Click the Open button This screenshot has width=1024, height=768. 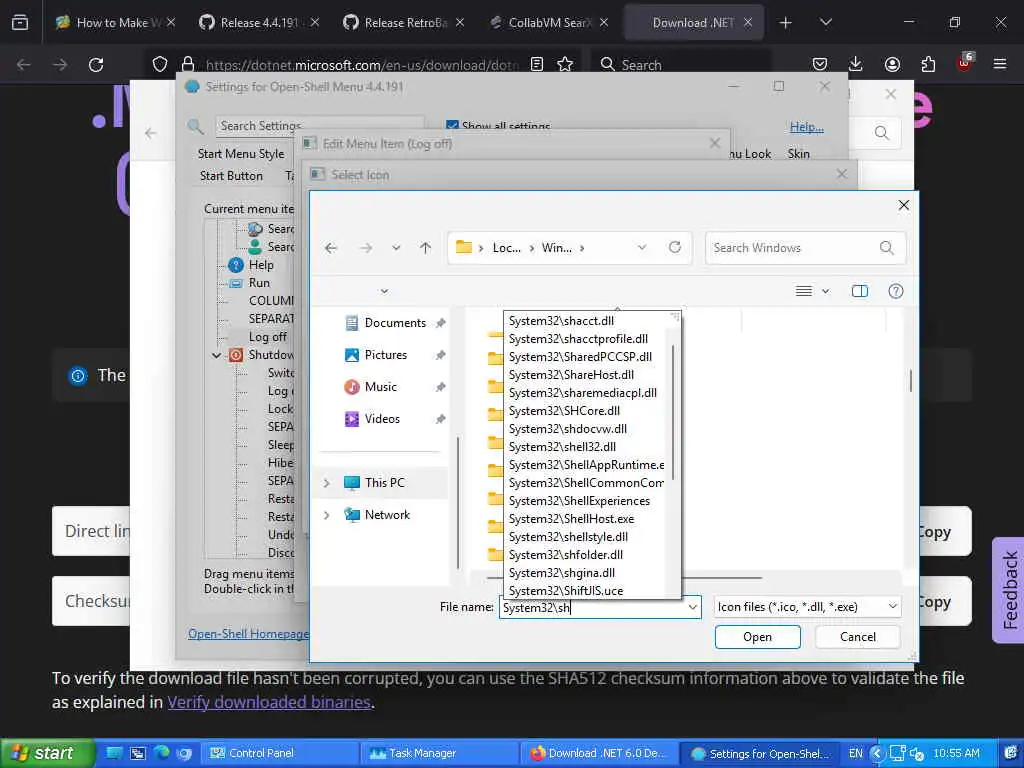pos(758,637)
